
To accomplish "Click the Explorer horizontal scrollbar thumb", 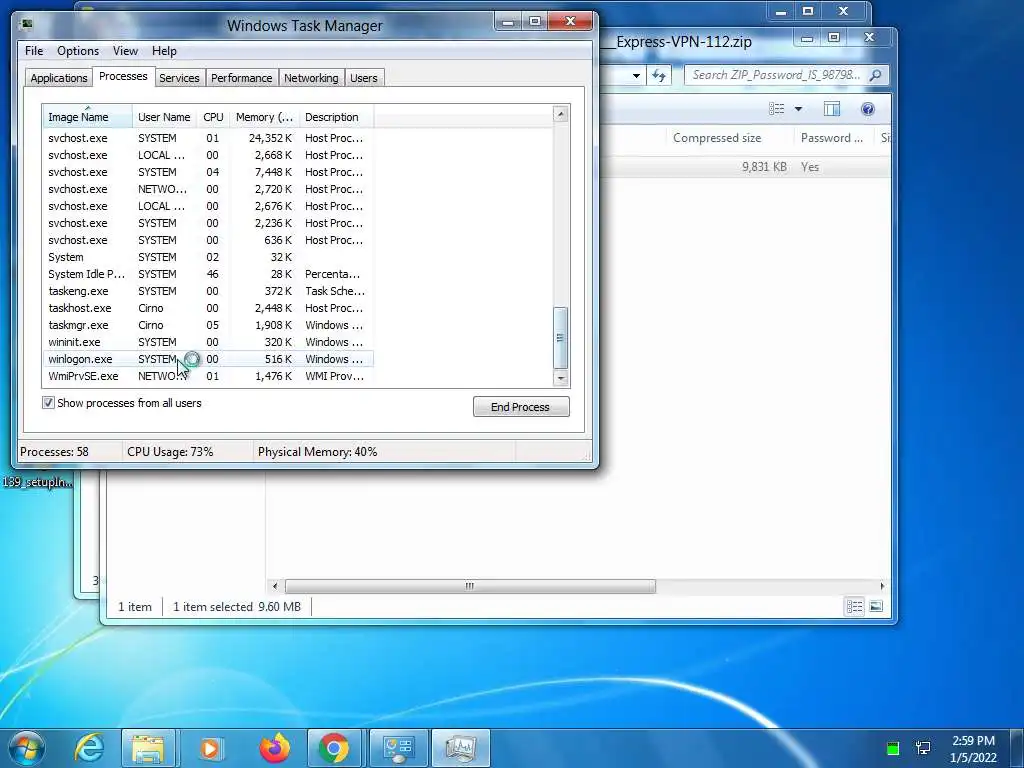I will pyautogui.click(x=470, y=586).
